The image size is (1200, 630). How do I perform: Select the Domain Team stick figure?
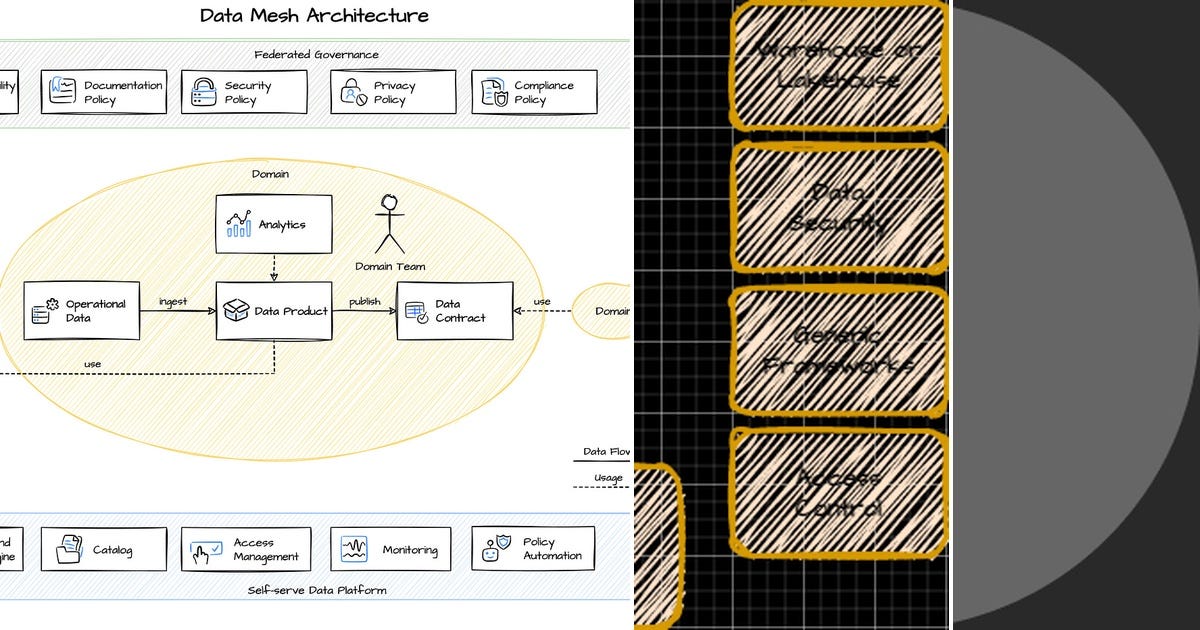388,222
